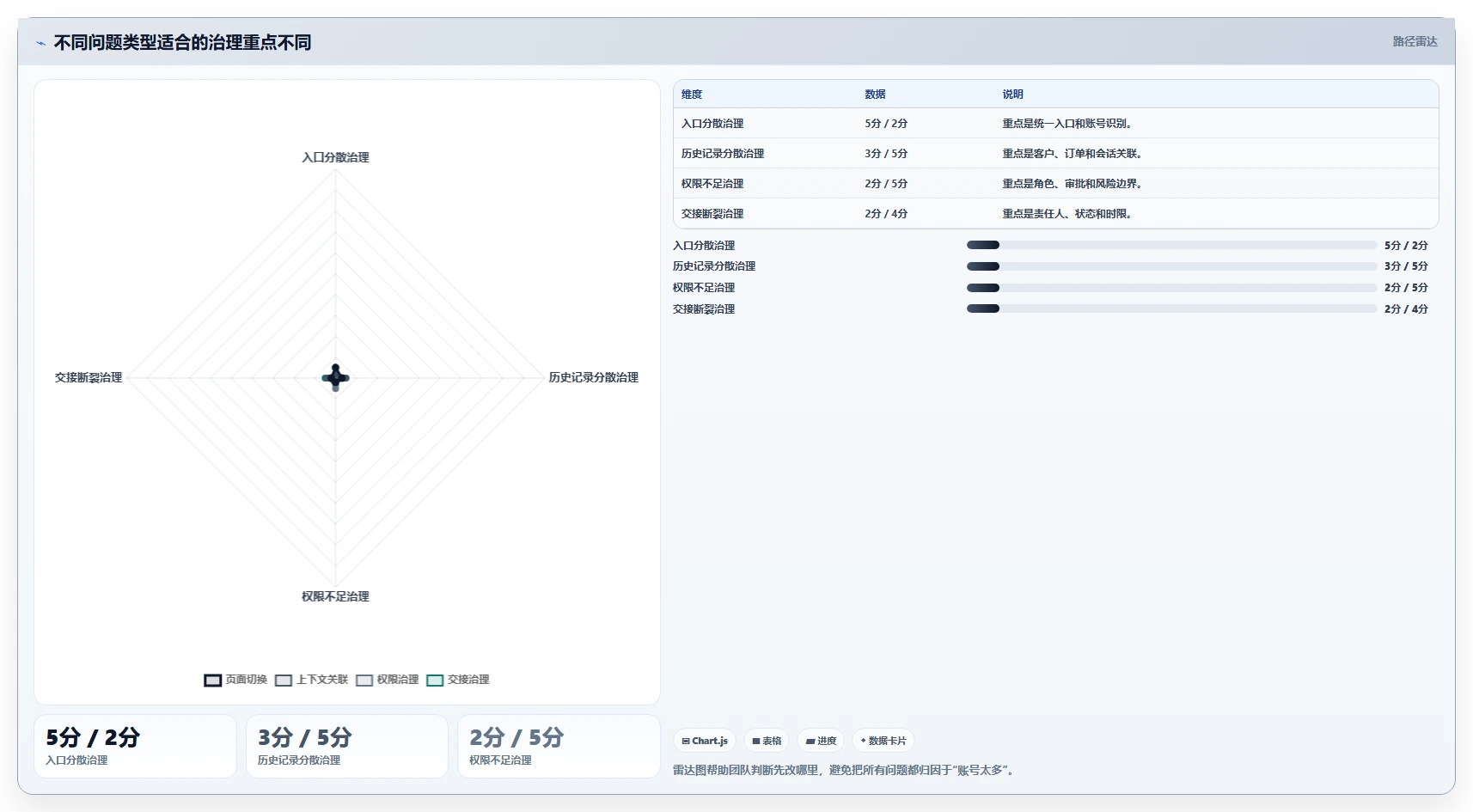This screenshot has height=812, width=1473.
Task: Click the description 重点是责任人、状态和时限
Action: click(1069, 214)
